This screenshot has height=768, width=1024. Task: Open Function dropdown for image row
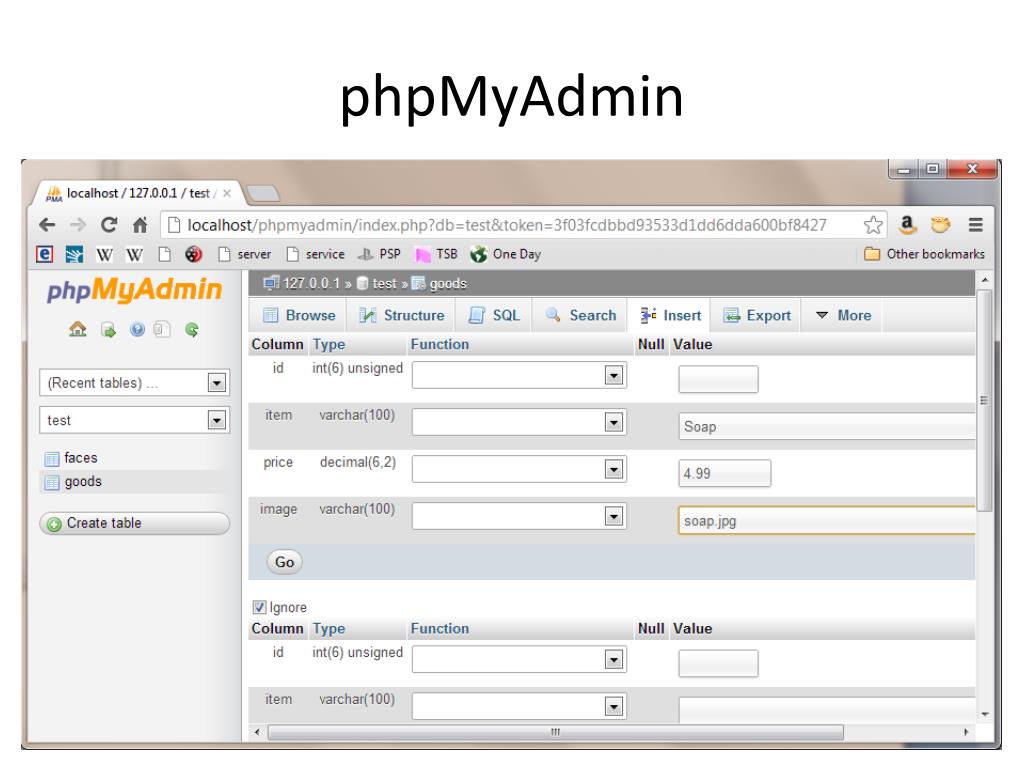pos(519,517)
